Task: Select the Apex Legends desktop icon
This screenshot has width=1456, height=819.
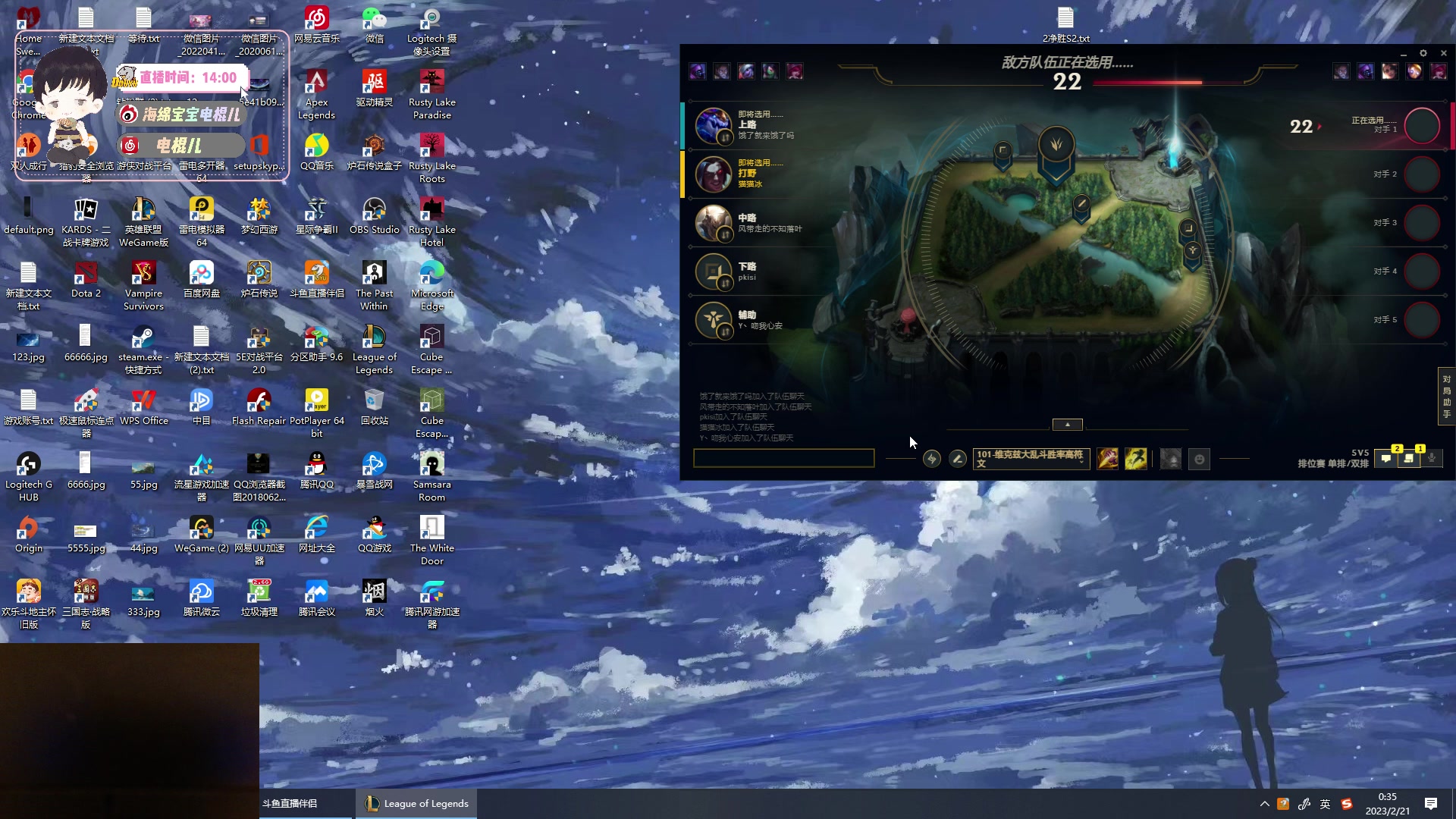Action: (316, 94)
